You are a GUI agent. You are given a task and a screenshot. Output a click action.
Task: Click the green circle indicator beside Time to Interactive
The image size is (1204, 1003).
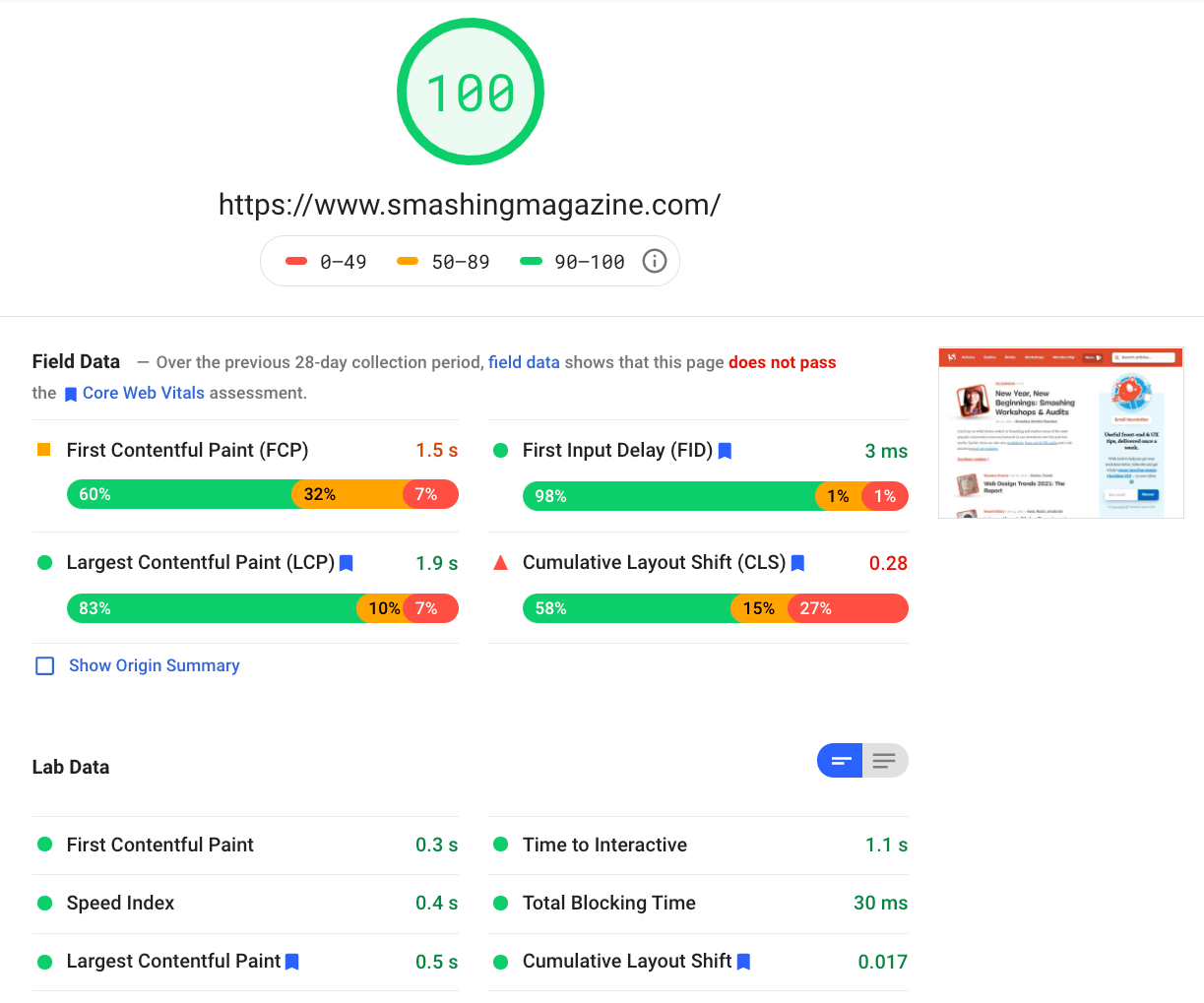pos(500,845)
